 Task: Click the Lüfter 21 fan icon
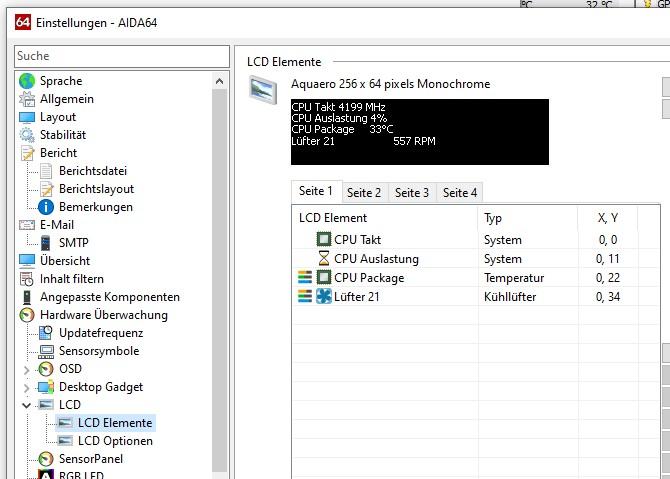click(324, 296)
